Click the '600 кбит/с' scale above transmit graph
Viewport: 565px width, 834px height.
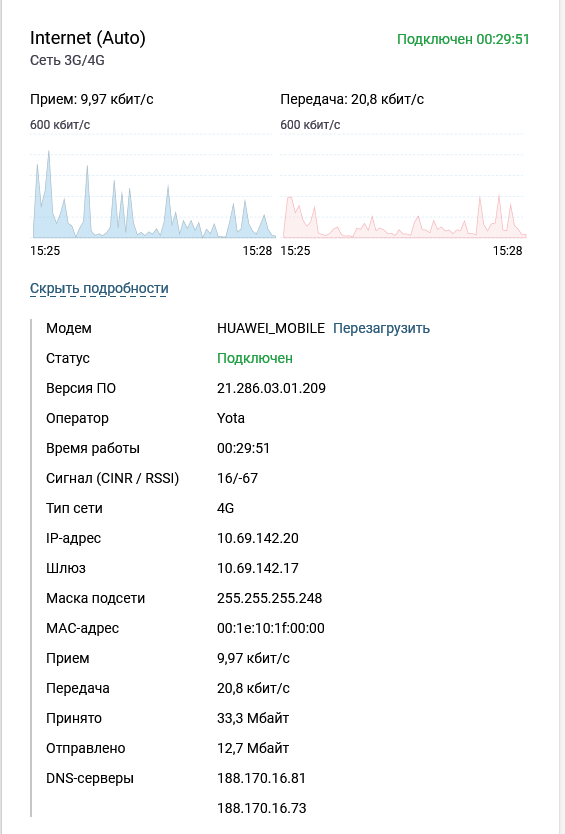point(310,125)
